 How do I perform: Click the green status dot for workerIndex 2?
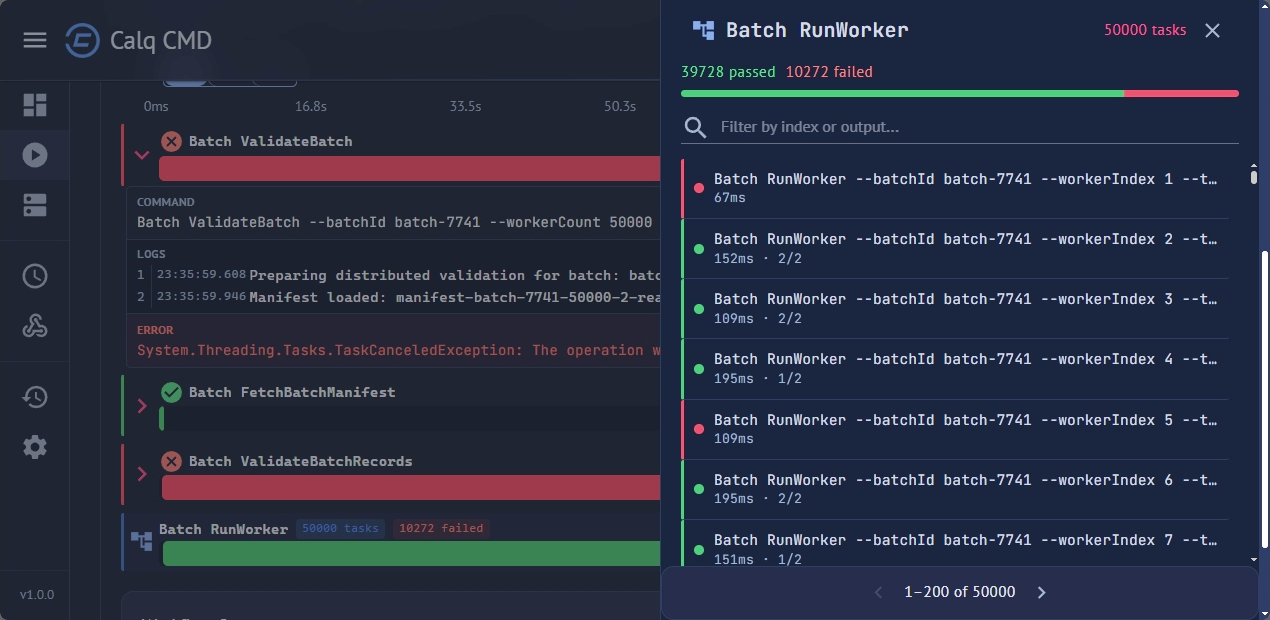coord(698,249)
